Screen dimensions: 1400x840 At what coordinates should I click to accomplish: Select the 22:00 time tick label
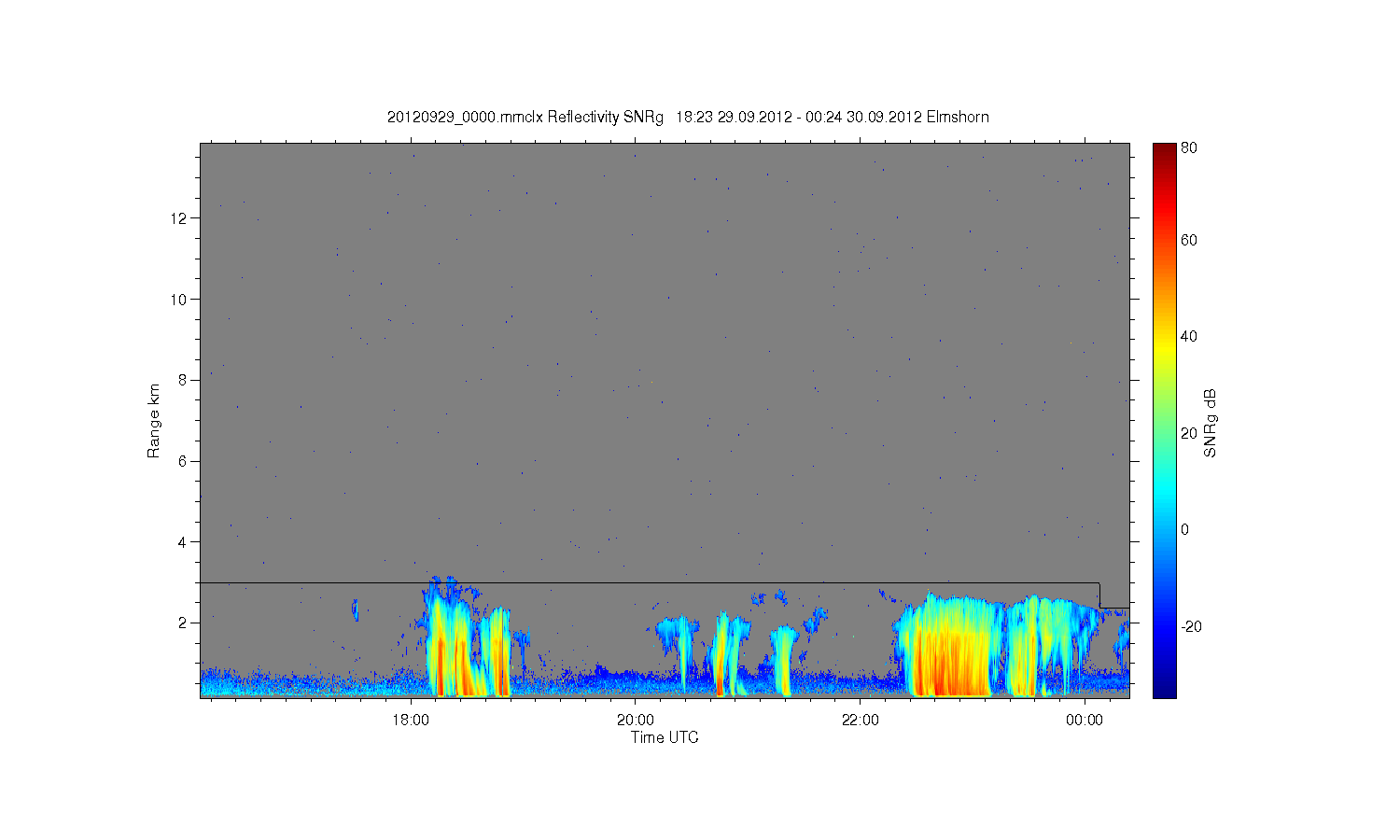tap(860, 720)
